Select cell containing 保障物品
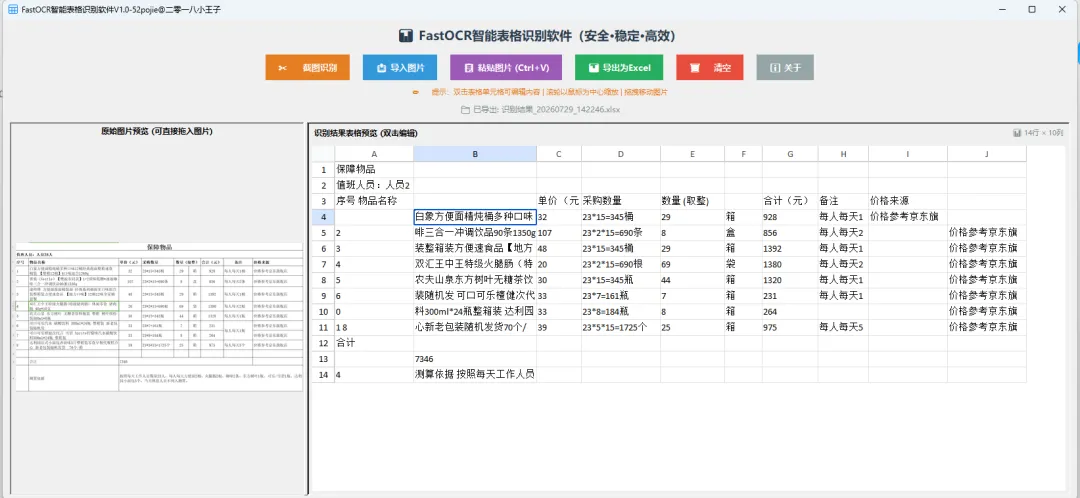This screenshot has height=498, width=1080. [x=374, y=169]
